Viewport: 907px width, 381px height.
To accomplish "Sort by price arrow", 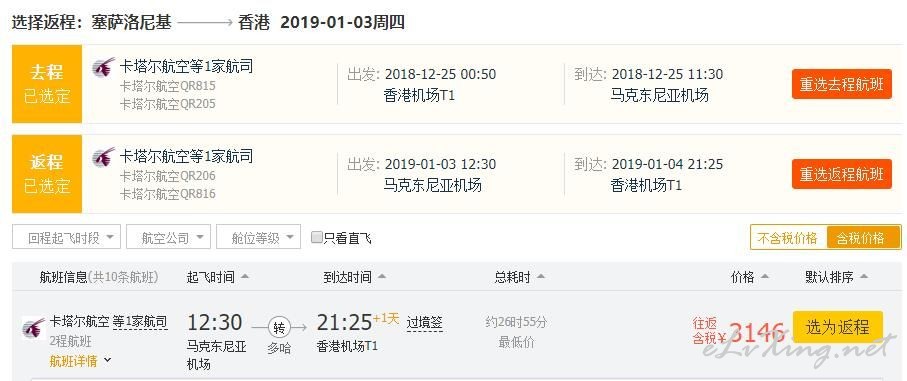I will 765,277.
